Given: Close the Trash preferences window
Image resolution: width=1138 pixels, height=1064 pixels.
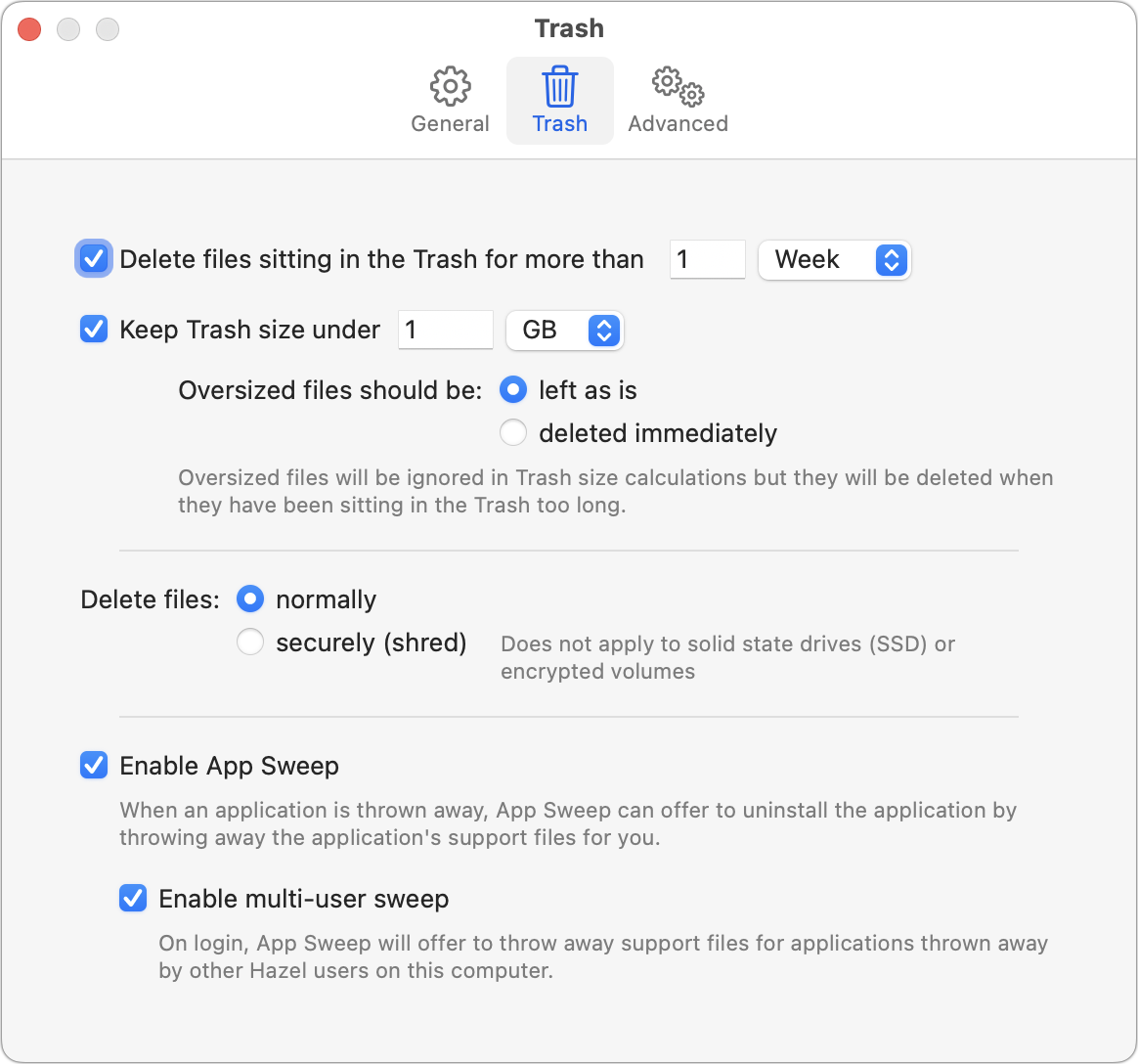Looking at the screenshot, I should pyautogui.click(x=28, y=28).
